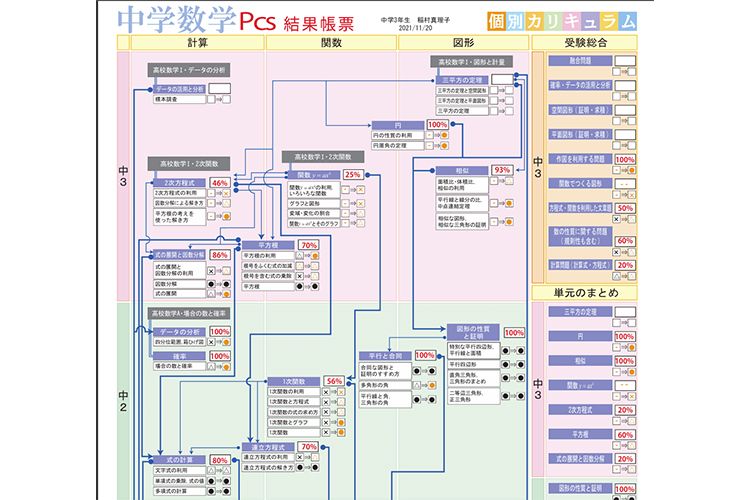This screenshot has width=750, height=500.
Task: Click the orange X marker in 2次方程式の利用 row
Action: point(226,193)
